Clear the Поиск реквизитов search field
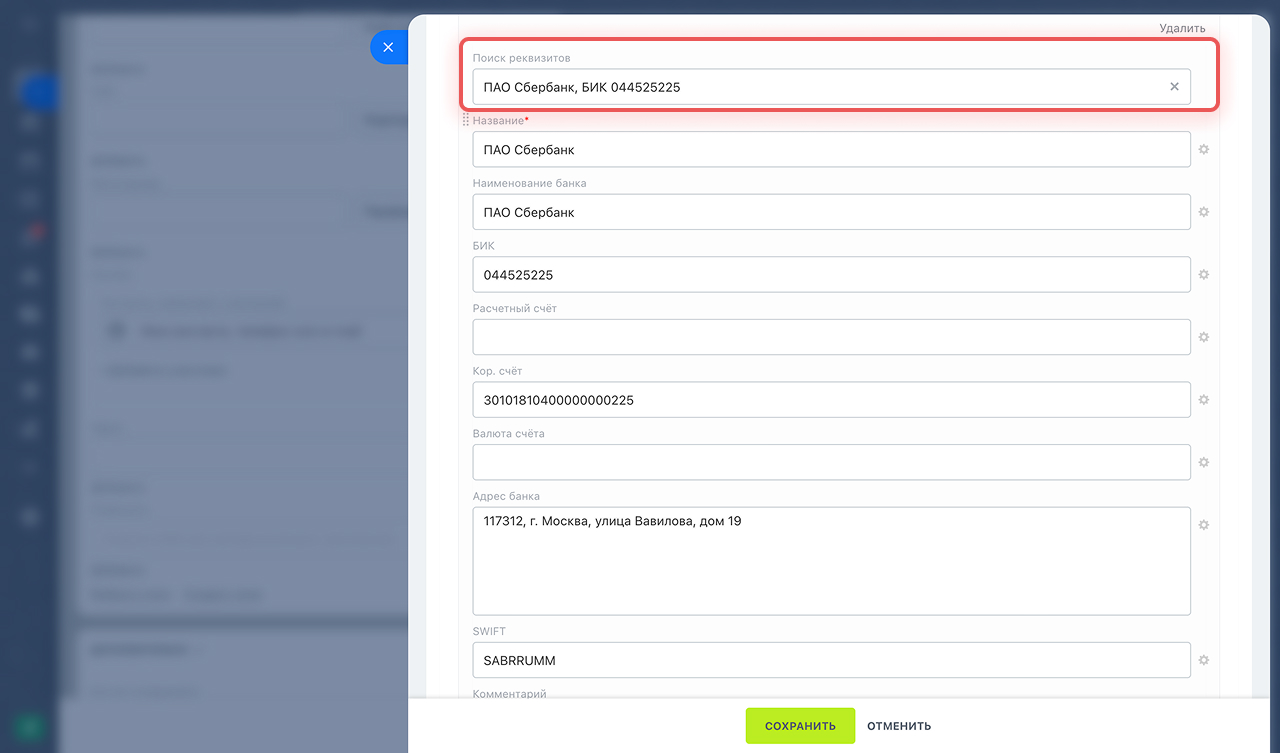This screenshot has width=1280, height=753. (x=1174, y=87)
